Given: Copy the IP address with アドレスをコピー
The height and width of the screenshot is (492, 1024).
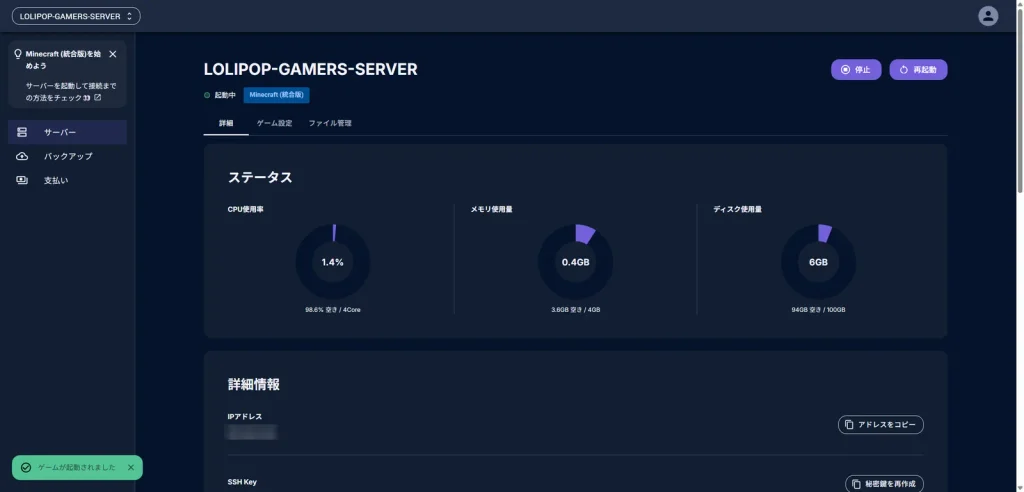Looking at the screenshot, I should (881, 425).
